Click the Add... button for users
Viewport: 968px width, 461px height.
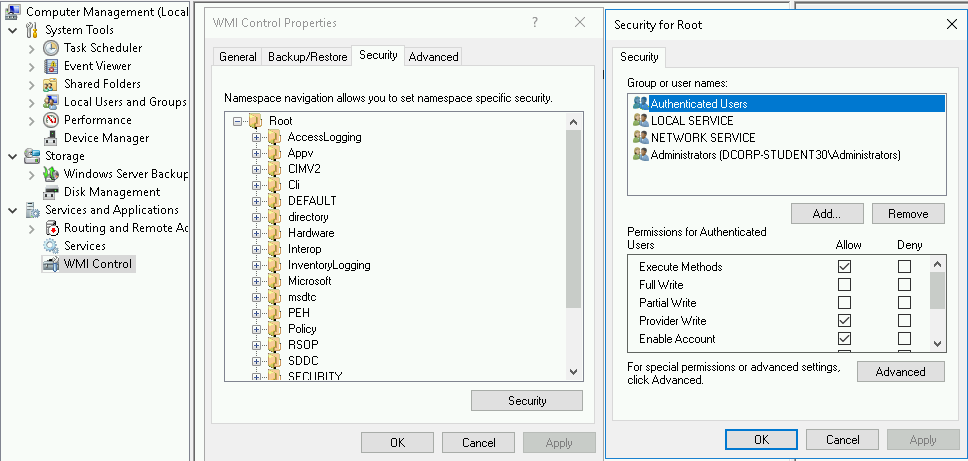coord(826,213)
